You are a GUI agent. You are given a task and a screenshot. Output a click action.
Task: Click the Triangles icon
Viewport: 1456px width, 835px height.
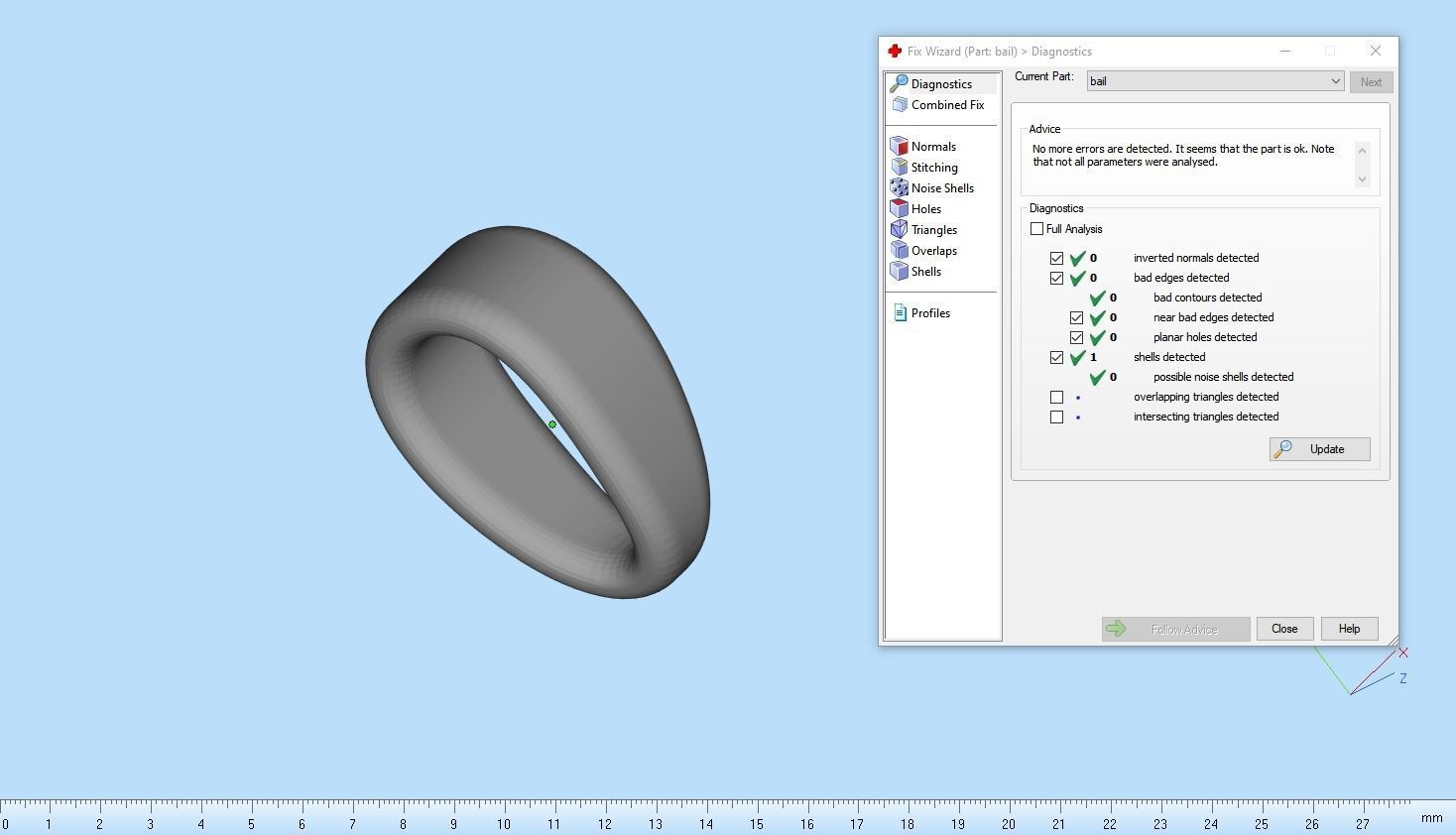point(900,229)
